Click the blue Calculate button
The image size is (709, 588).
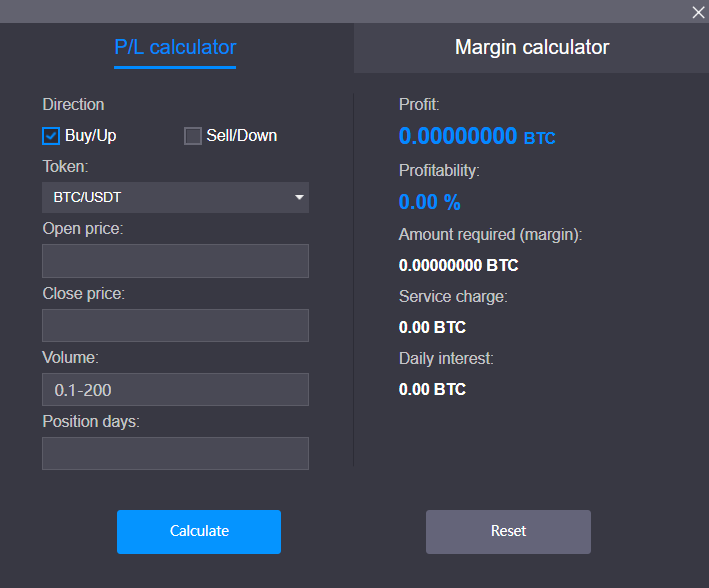point(199,531)
